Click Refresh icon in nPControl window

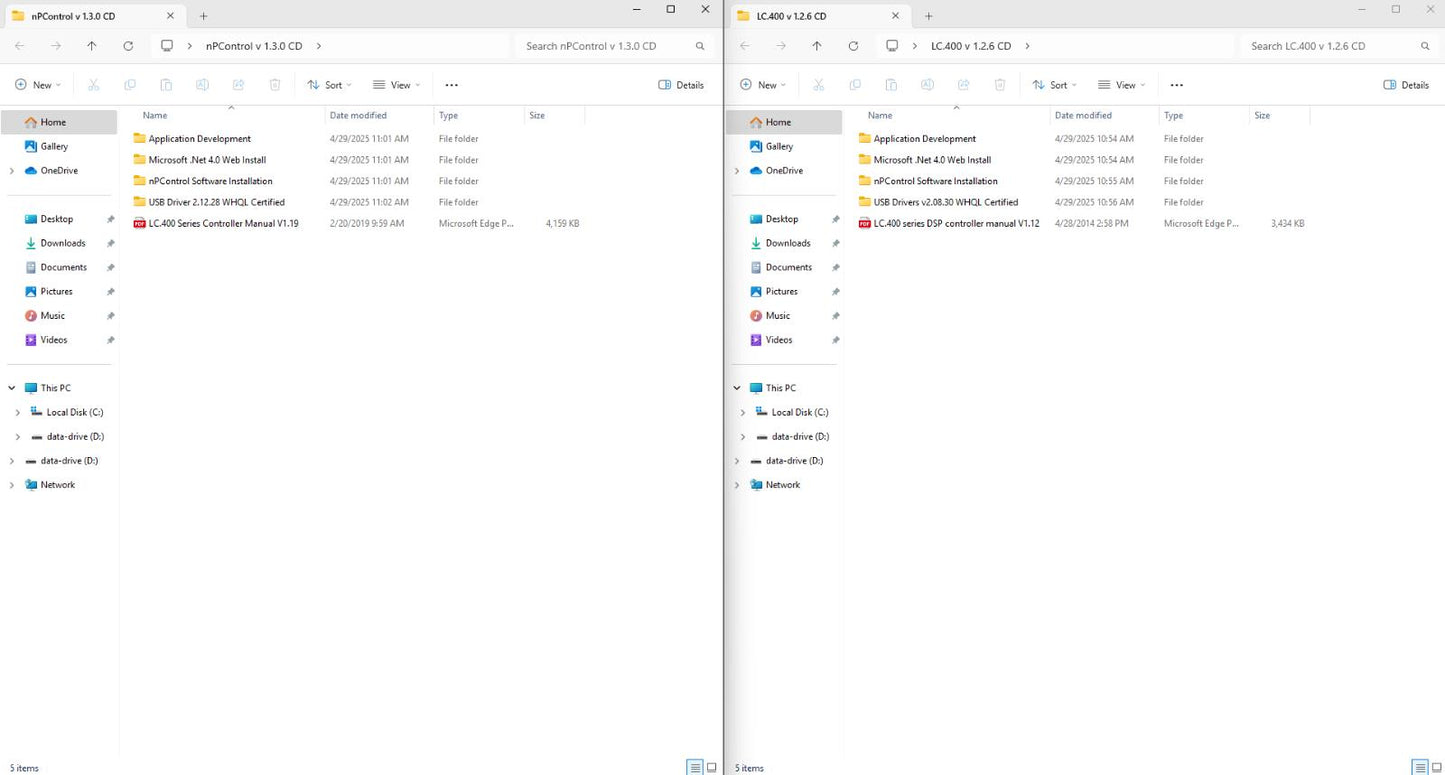[x=128, y=46]
